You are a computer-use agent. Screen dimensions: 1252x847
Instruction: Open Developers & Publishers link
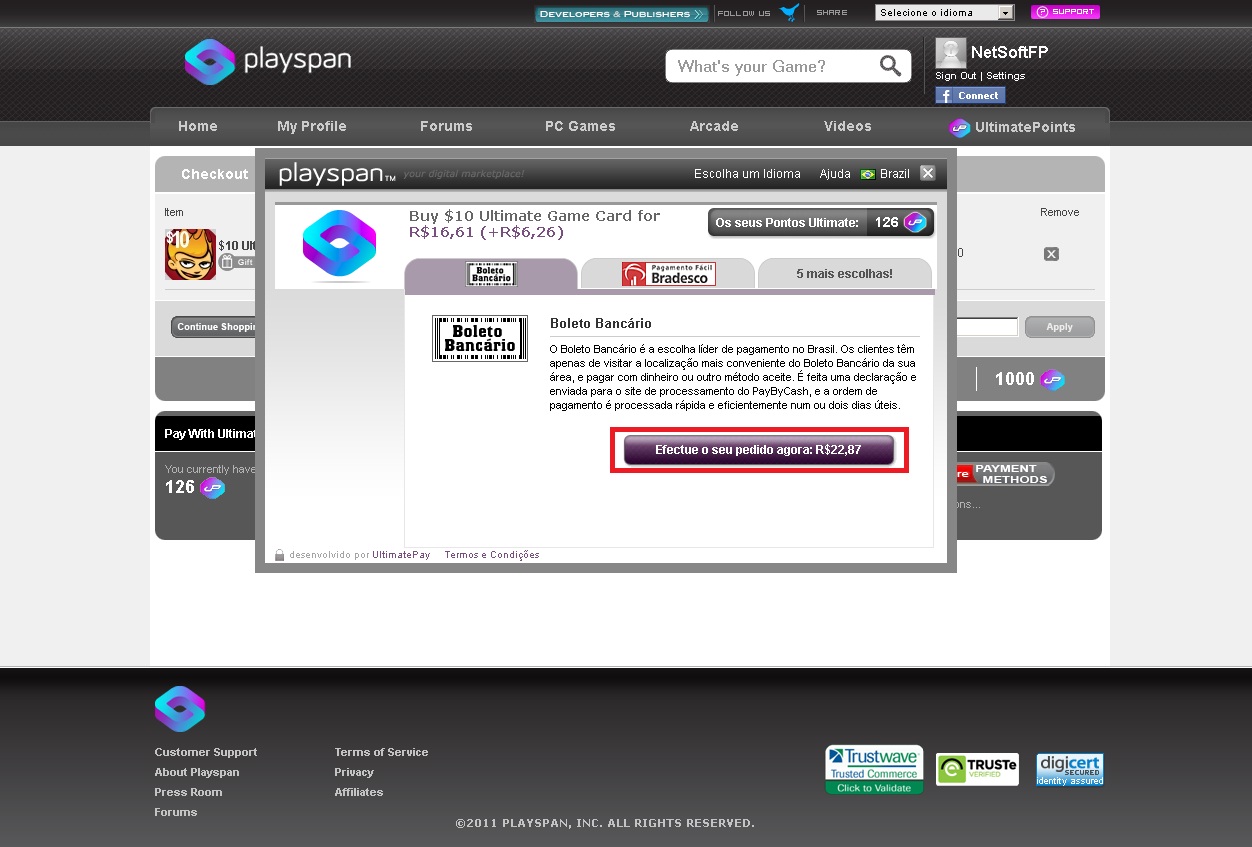click(x=621, y=14)
